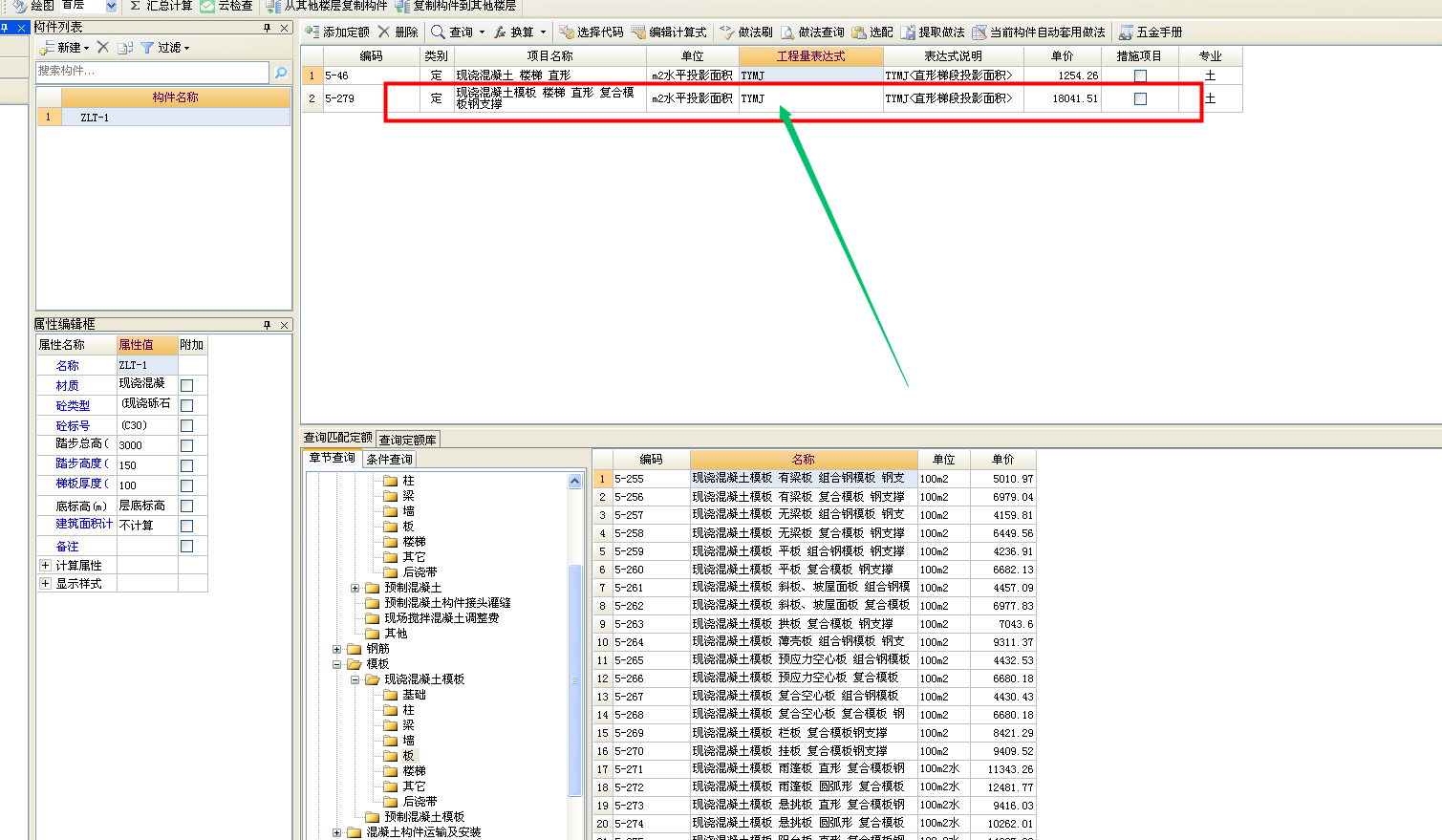Open 做法查询 method lookup icon
Viewport: 1442px width, 840px height.
pos(787,32)
